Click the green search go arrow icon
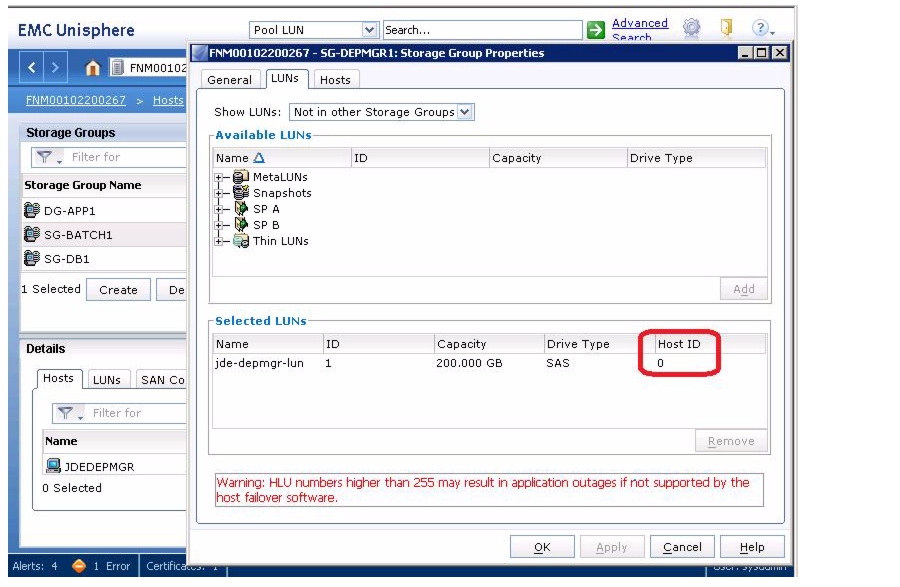The image size is (900, 587). point(596,30)
